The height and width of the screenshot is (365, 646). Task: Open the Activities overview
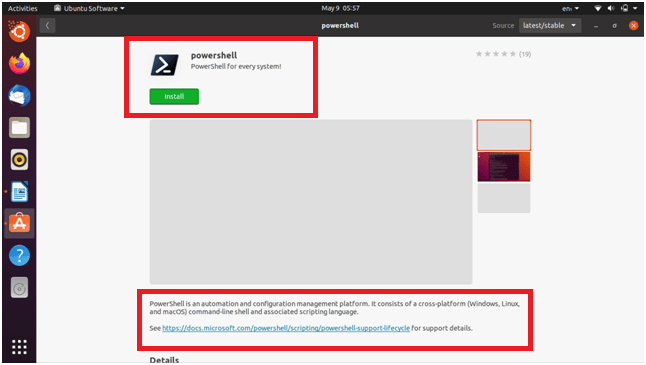23,8
